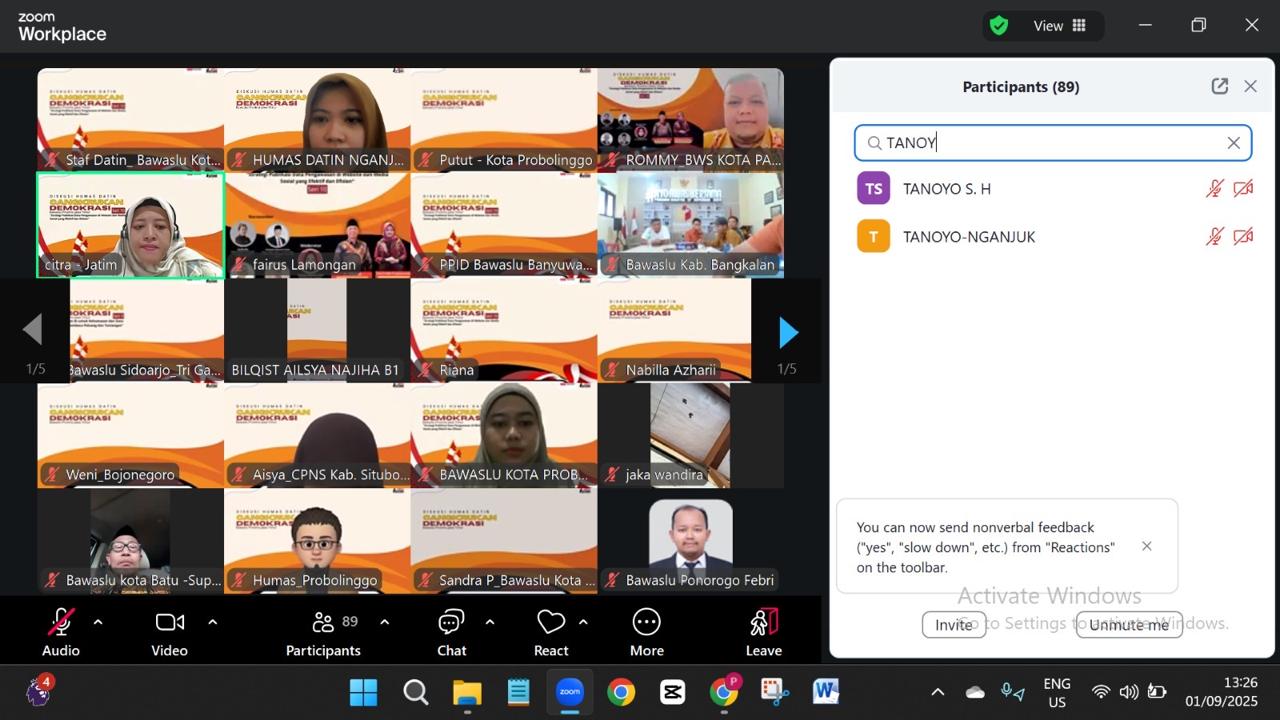Click the Leave meeting icon
This screenshot has width=1280, height=720.
point(764,623)
